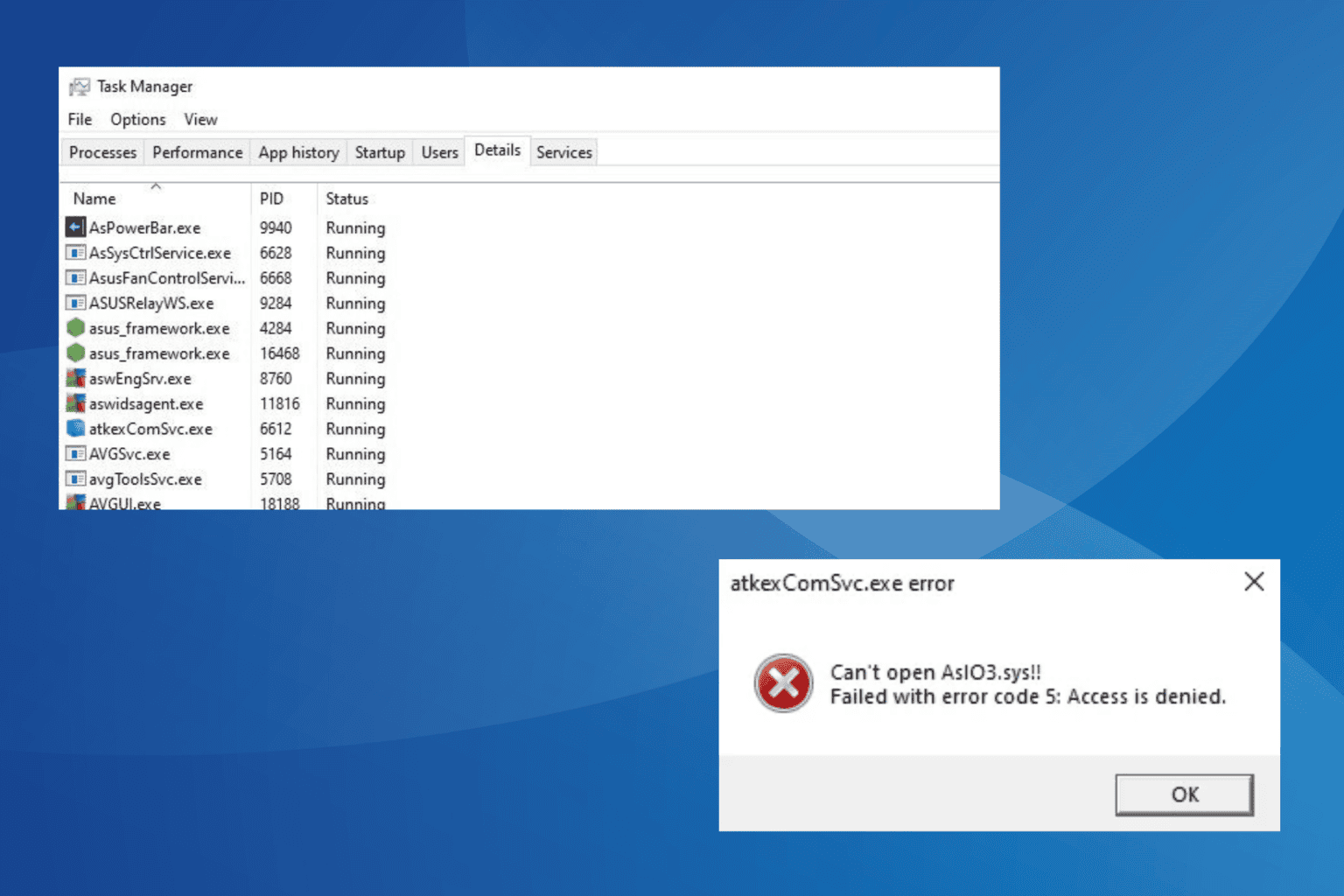
Task: Click the ASUSRelayWS.exe process icon
Action: [75, 304]
